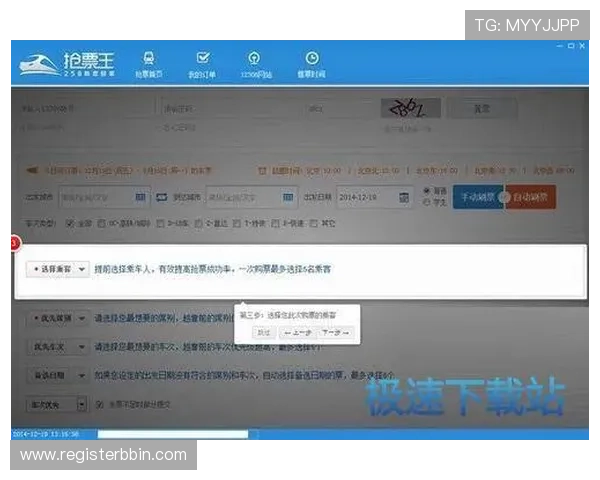Image resolution: width=600 pixels, height=480 pixels.
Task: Click the arrival city input field
Action: point(251,197)
